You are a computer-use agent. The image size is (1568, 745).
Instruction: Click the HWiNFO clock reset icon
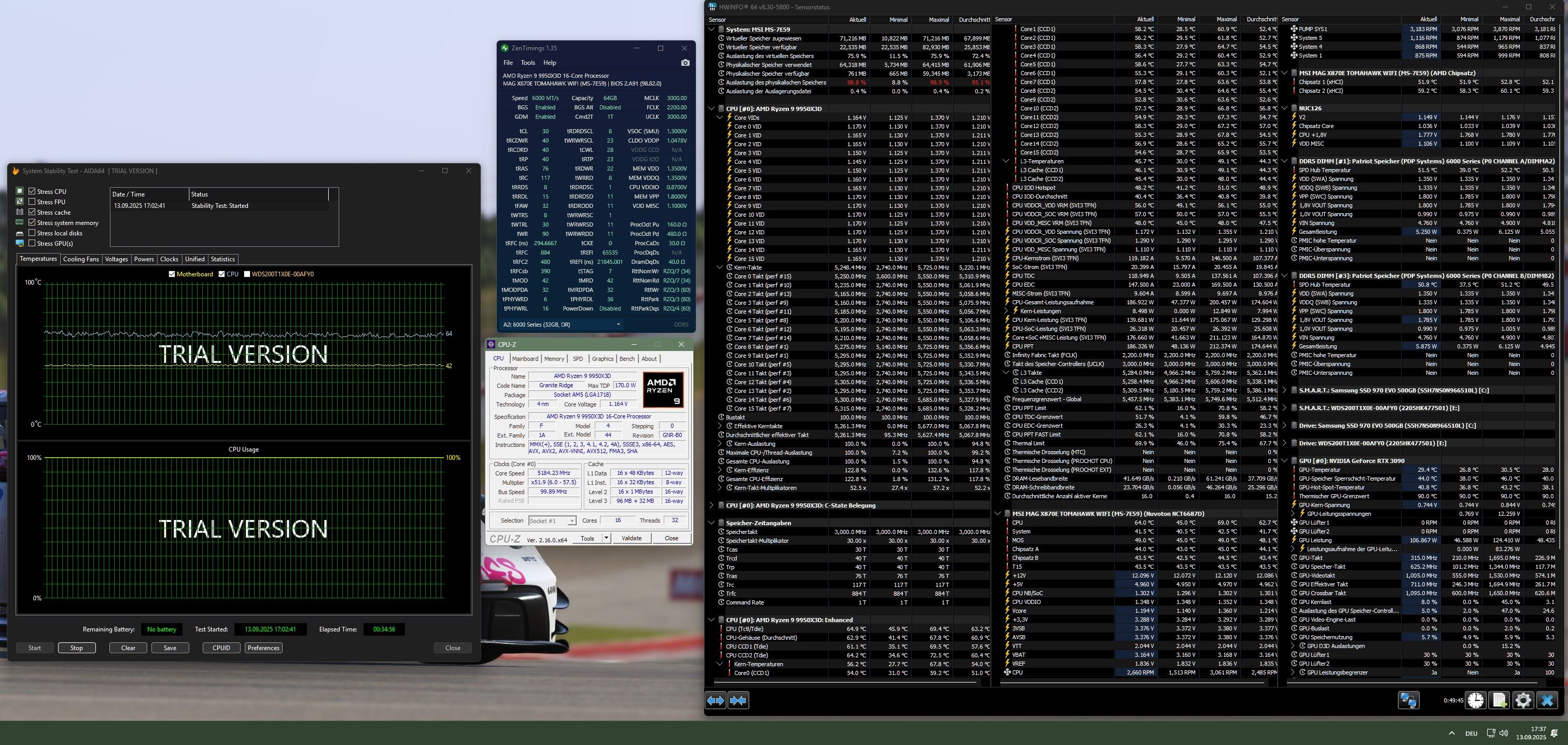click(x=1475, y=700)
